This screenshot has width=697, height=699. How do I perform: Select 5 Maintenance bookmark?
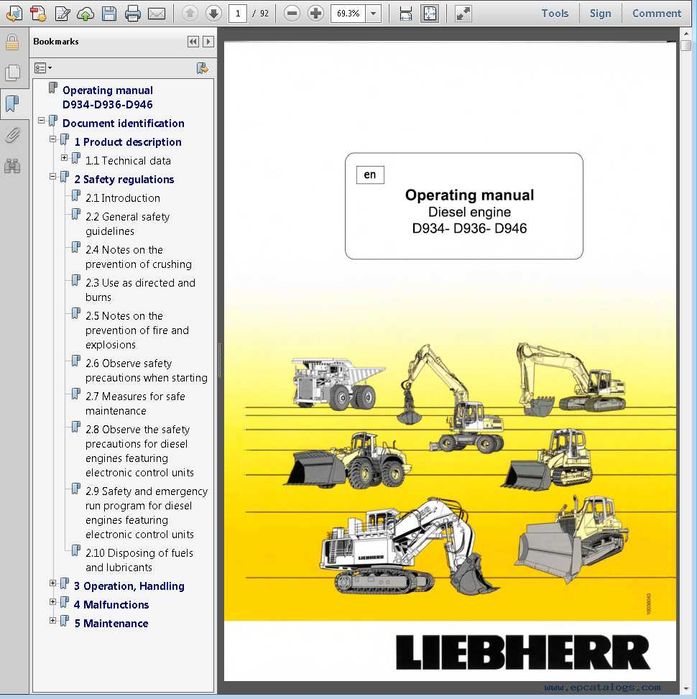[x=111, y=623]
